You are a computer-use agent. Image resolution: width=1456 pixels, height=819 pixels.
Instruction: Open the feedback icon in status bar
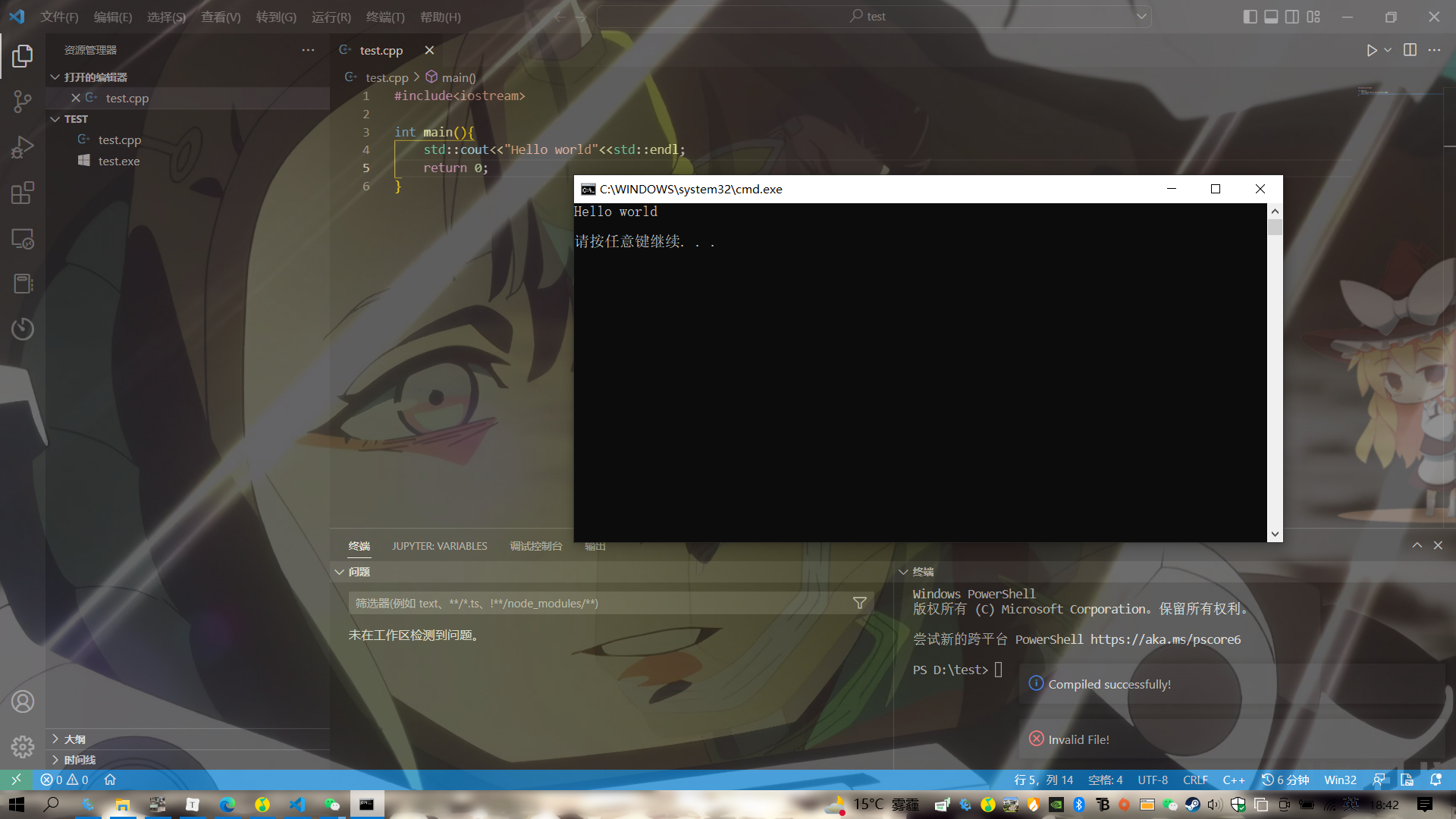1379,780
